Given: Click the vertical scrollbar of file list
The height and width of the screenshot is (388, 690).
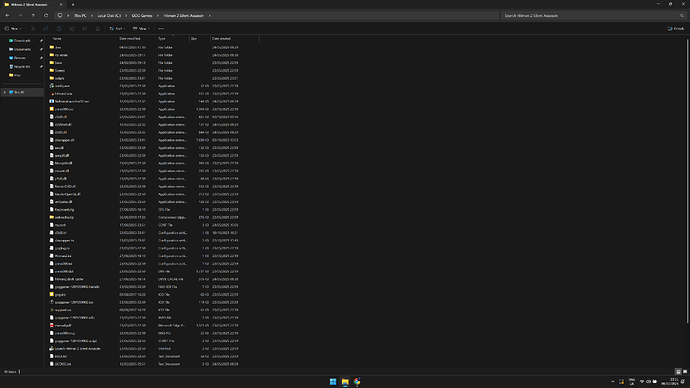Looking at the screenshot, I should coord(687,181).
